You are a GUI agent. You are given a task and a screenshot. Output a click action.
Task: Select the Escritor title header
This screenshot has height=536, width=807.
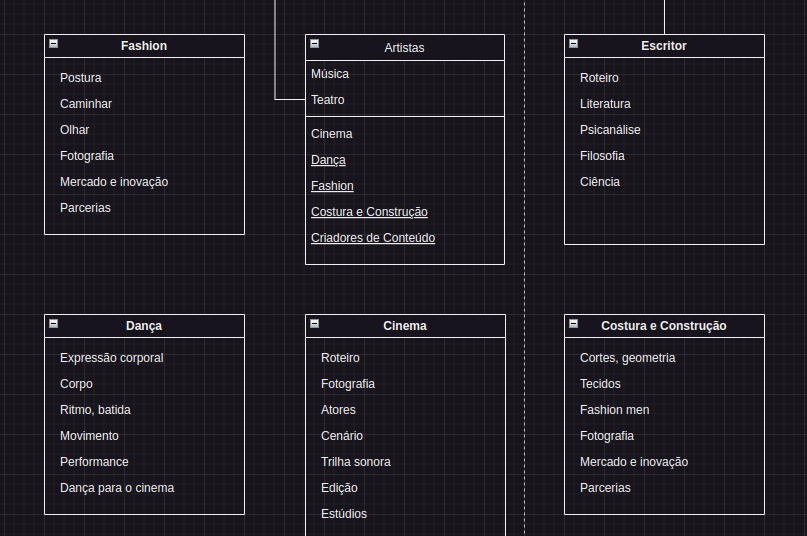pyautogui.click(x=664, y=46)
